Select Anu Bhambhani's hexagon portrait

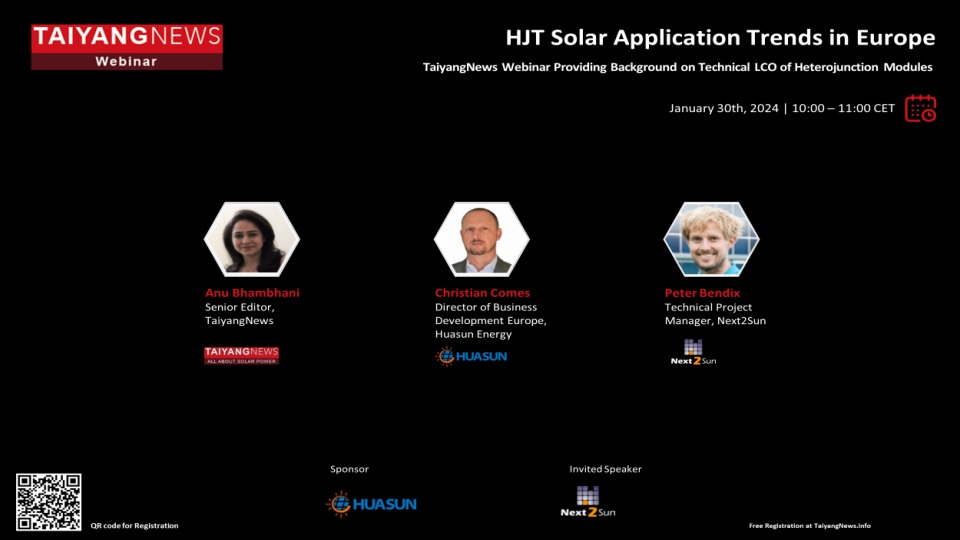(252, 239)
